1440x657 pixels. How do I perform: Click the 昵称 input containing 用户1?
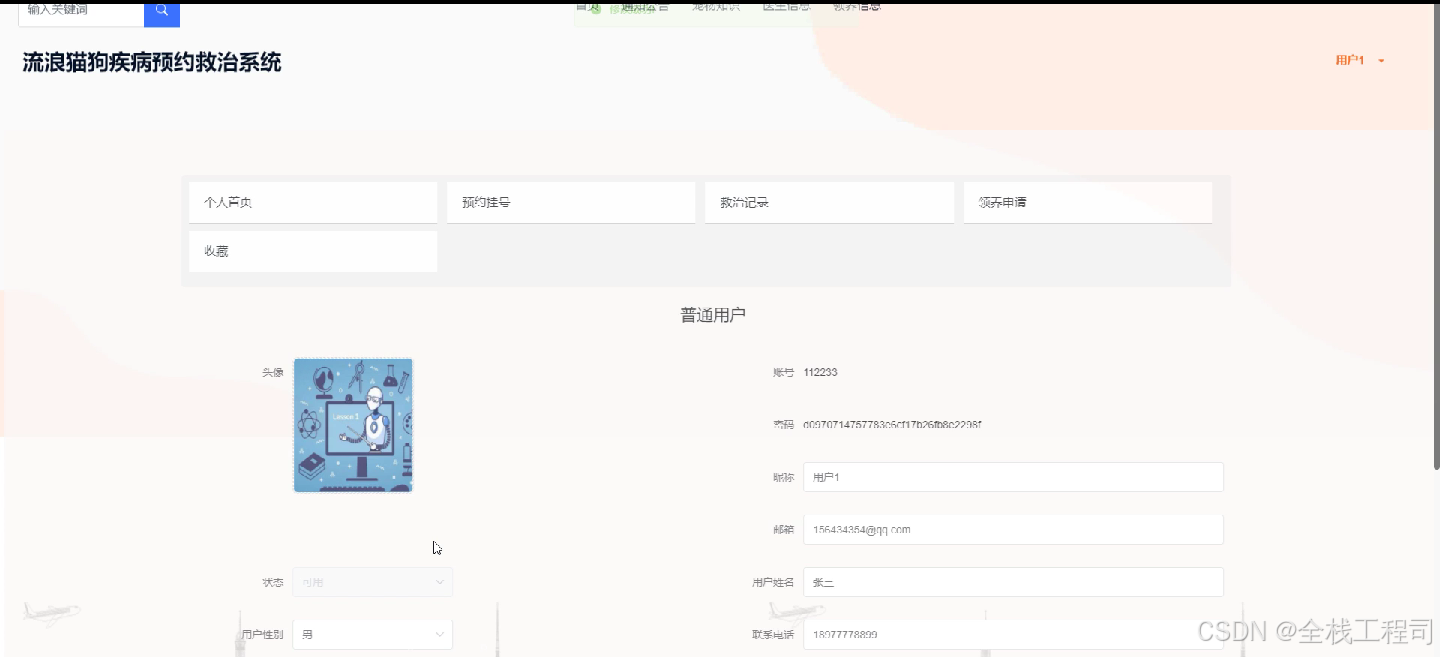(x=1013, y=477)
